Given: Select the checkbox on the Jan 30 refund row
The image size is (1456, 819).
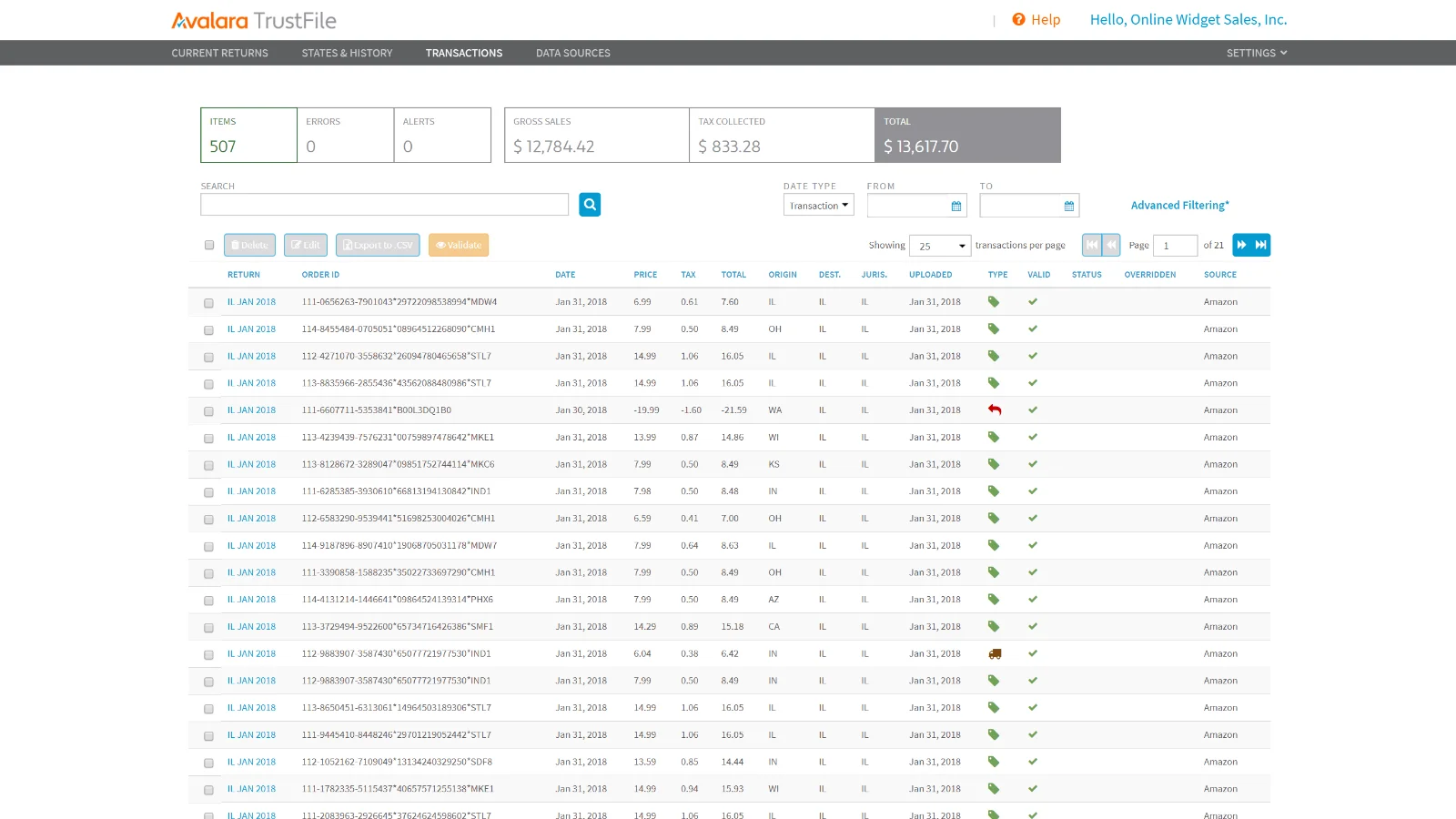Looking at the screenshot, I should click(x=208, y=409).
